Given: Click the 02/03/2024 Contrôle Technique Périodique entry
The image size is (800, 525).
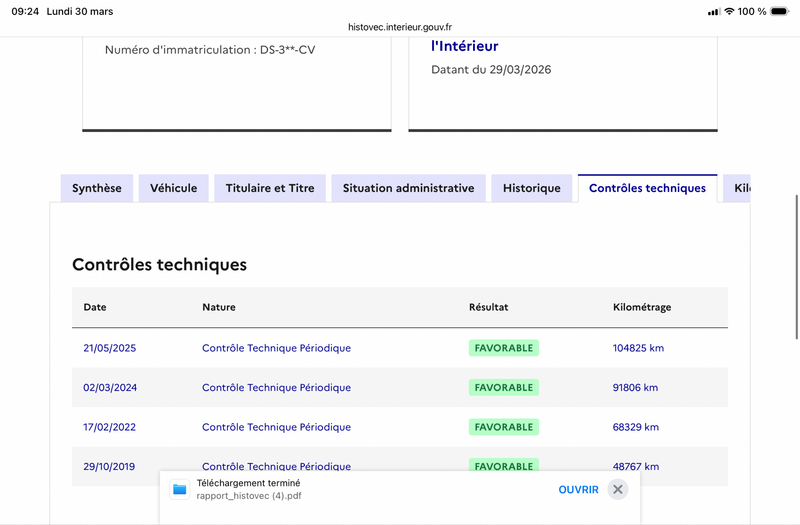Looking at the screenshot, I should pyautogui.click(x=277, y=387).
